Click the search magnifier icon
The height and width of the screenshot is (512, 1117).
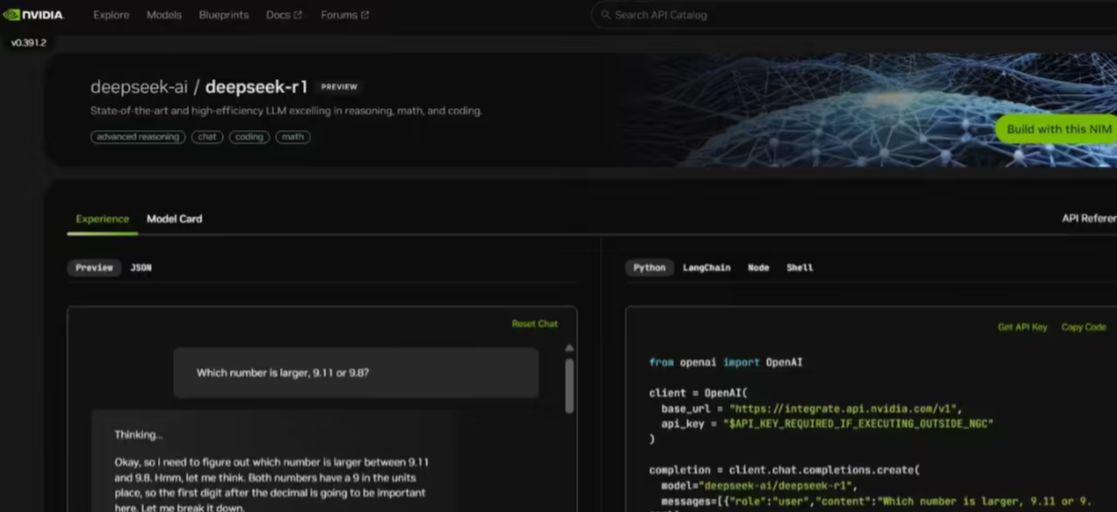click(606, 15)
